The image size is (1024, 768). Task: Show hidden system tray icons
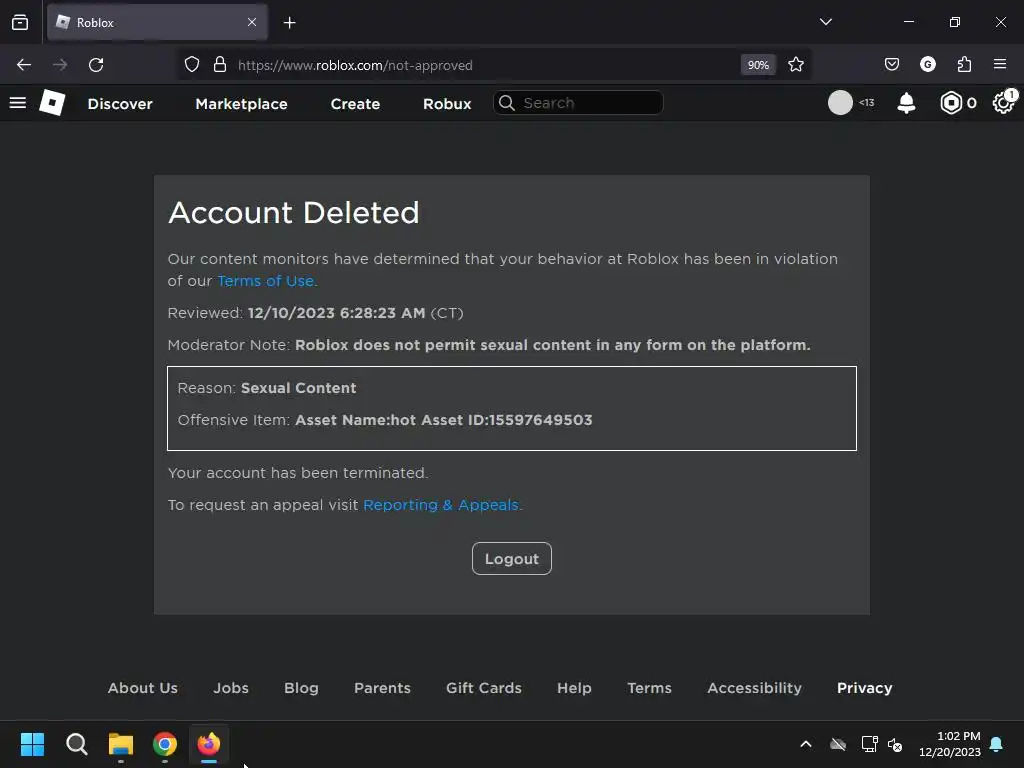click(x=806, y=744)
